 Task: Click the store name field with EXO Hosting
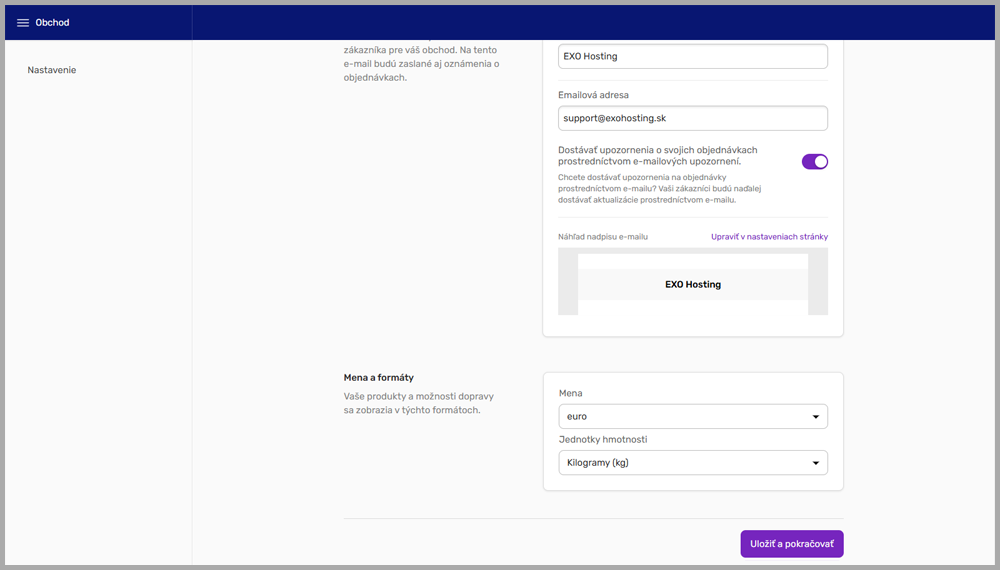pos(692,57)
